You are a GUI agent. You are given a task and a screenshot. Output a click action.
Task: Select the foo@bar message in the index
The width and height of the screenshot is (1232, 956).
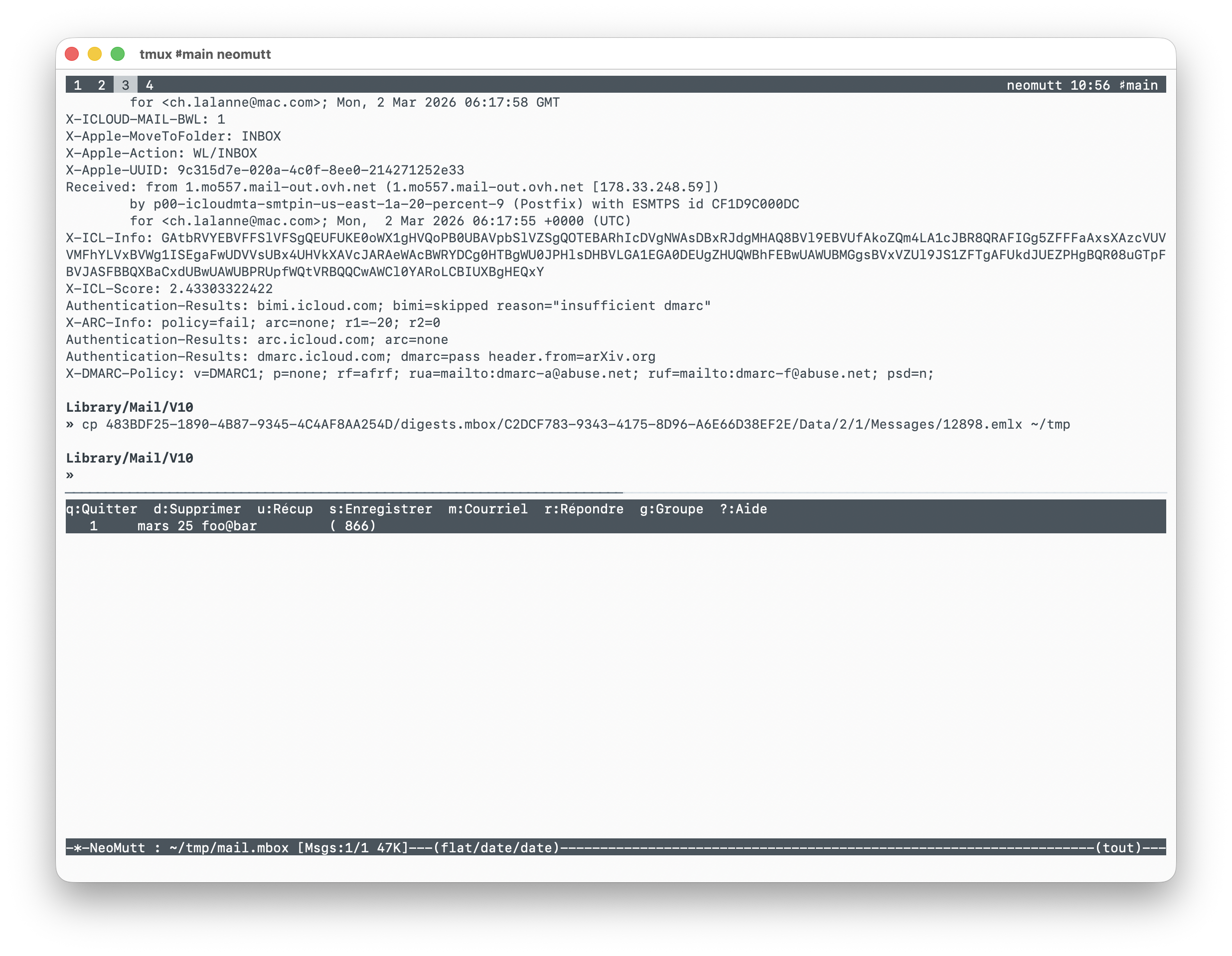(229, 526)
